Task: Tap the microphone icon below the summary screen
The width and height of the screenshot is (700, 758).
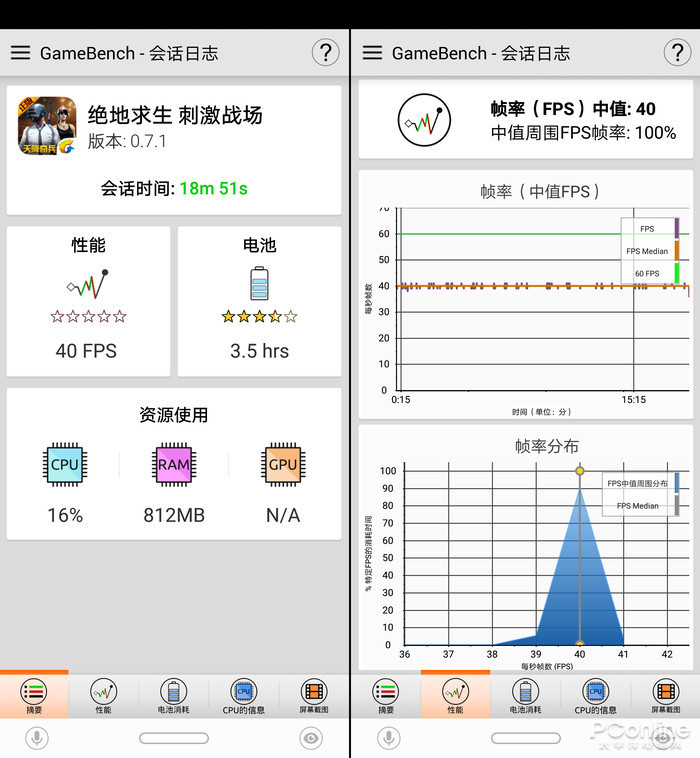Action: [37, 738]
